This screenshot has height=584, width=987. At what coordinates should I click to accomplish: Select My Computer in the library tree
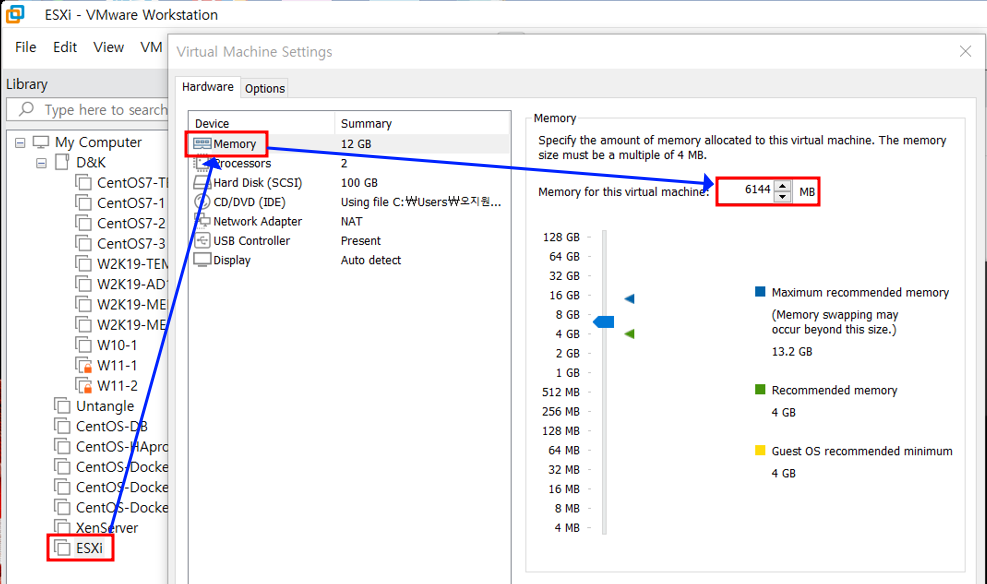pyautogui.click(x=98, y=142)
